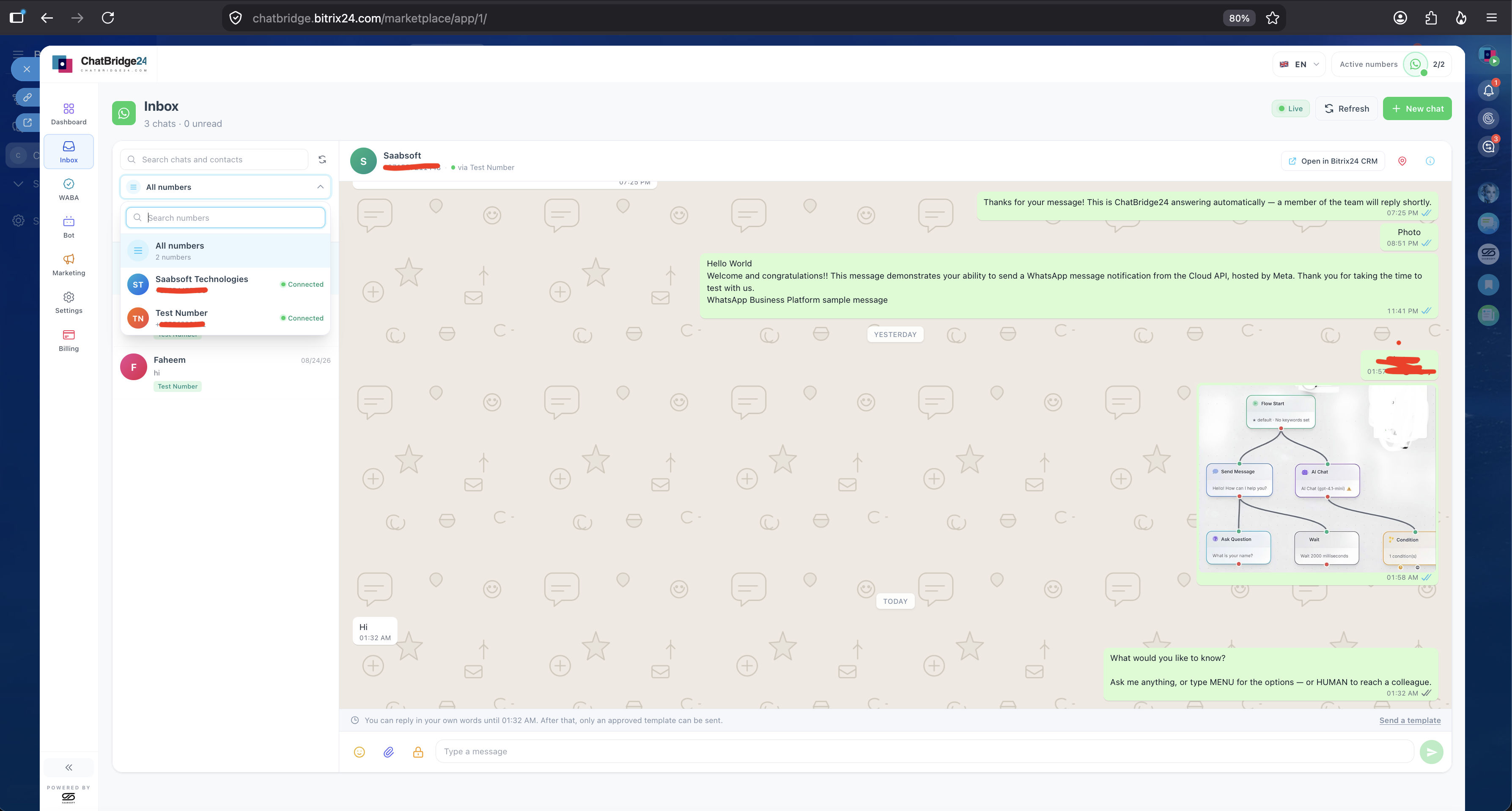
Task: Collapse the sidebar with double chevron
Action: click(x=69, y=767)
